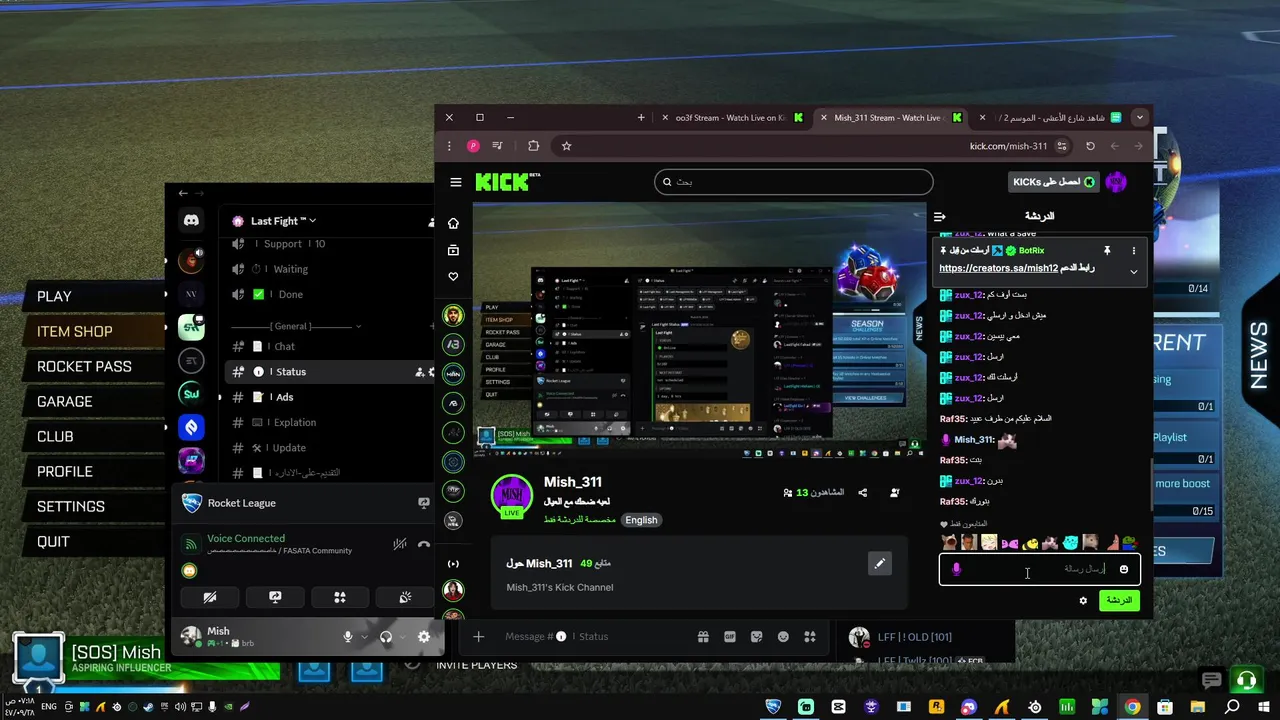Open Discord user settings gear

[424, 637]
